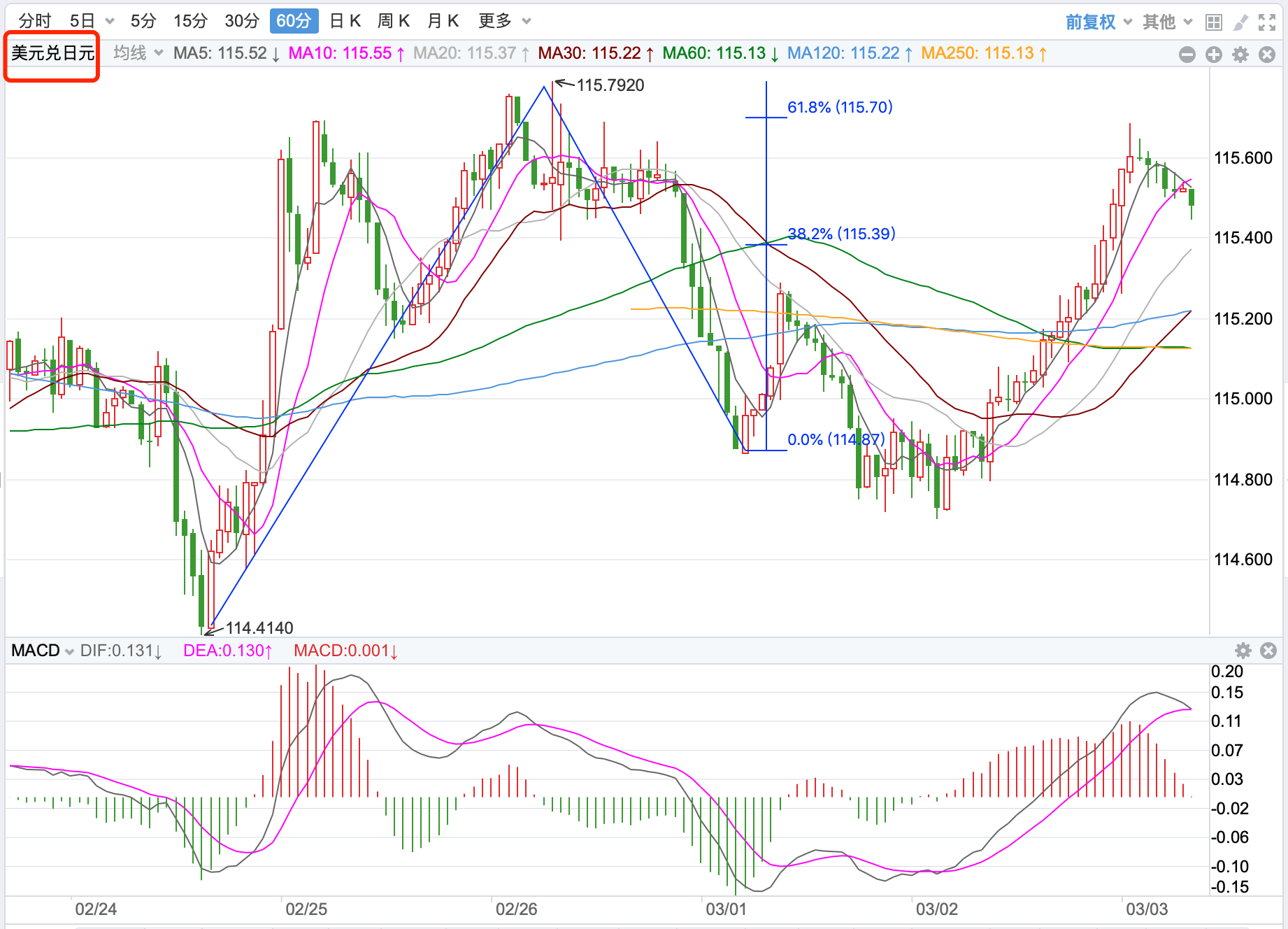This screenshot has width=1288, height=929.
Task: Click the -0.15 value on MACD axis
Action: pos(1230,887)
